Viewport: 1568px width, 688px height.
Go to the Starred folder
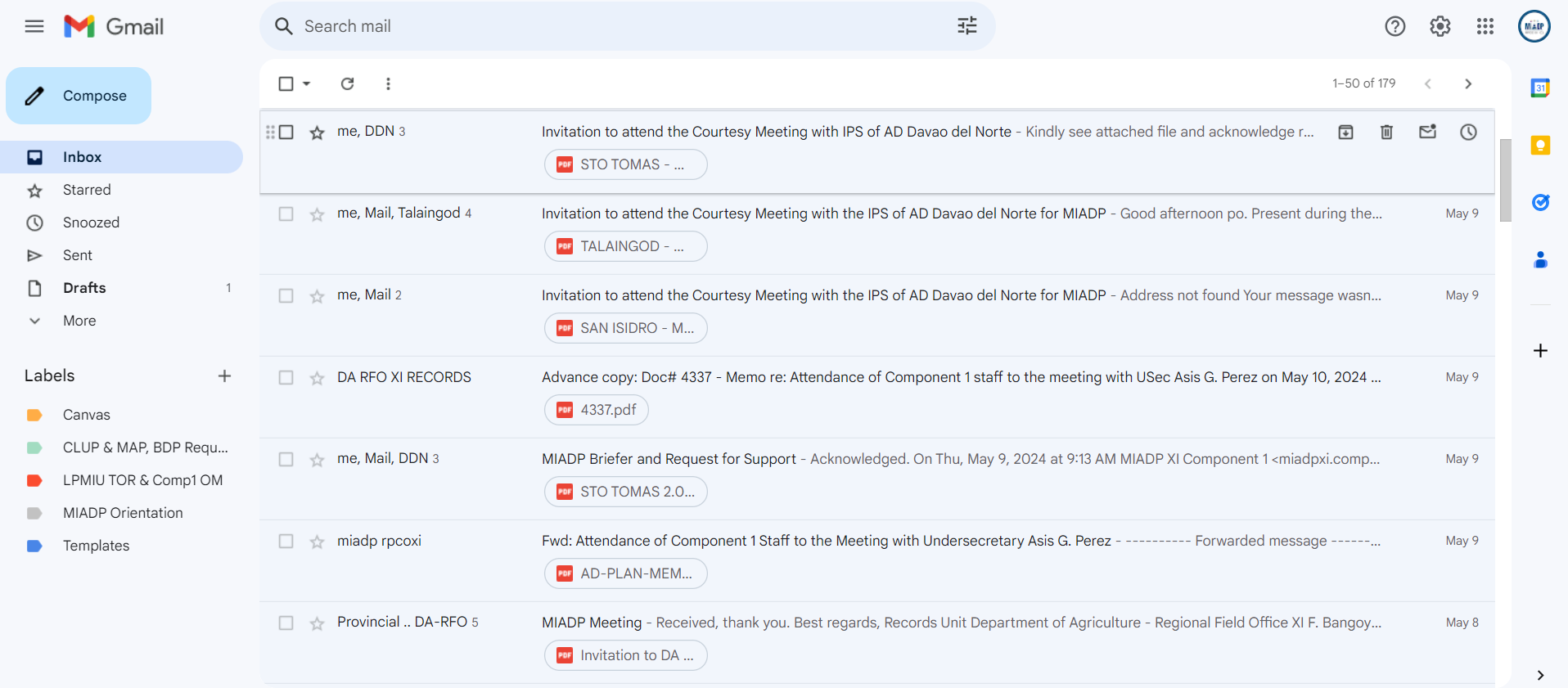point(87,190)
